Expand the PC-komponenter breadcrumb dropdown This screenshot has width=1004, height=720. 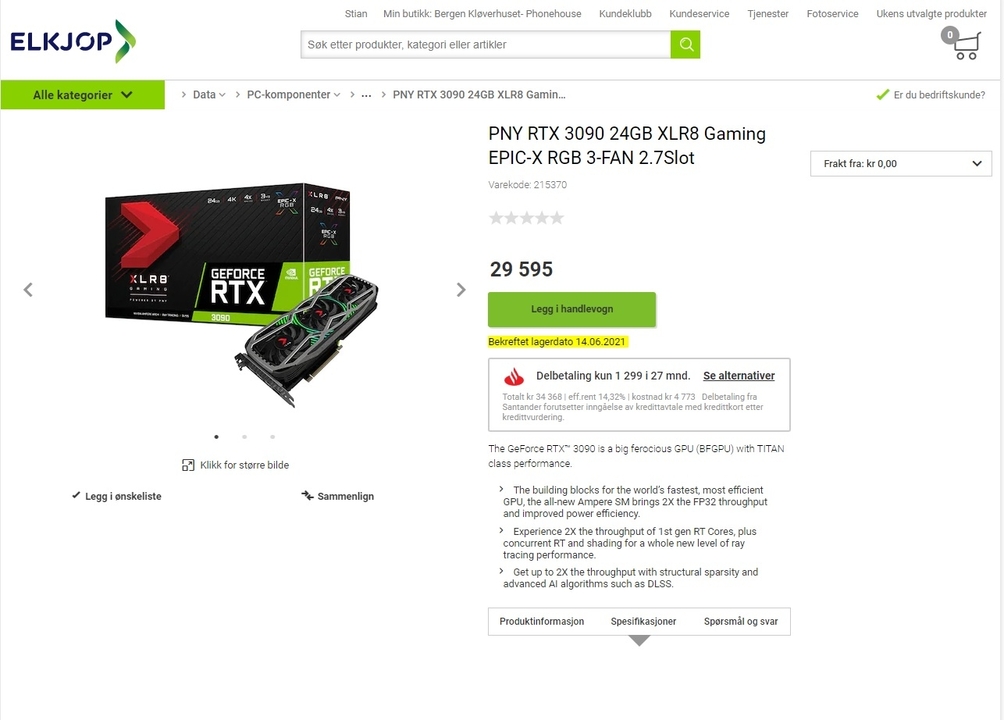click(x=337, y=95)
